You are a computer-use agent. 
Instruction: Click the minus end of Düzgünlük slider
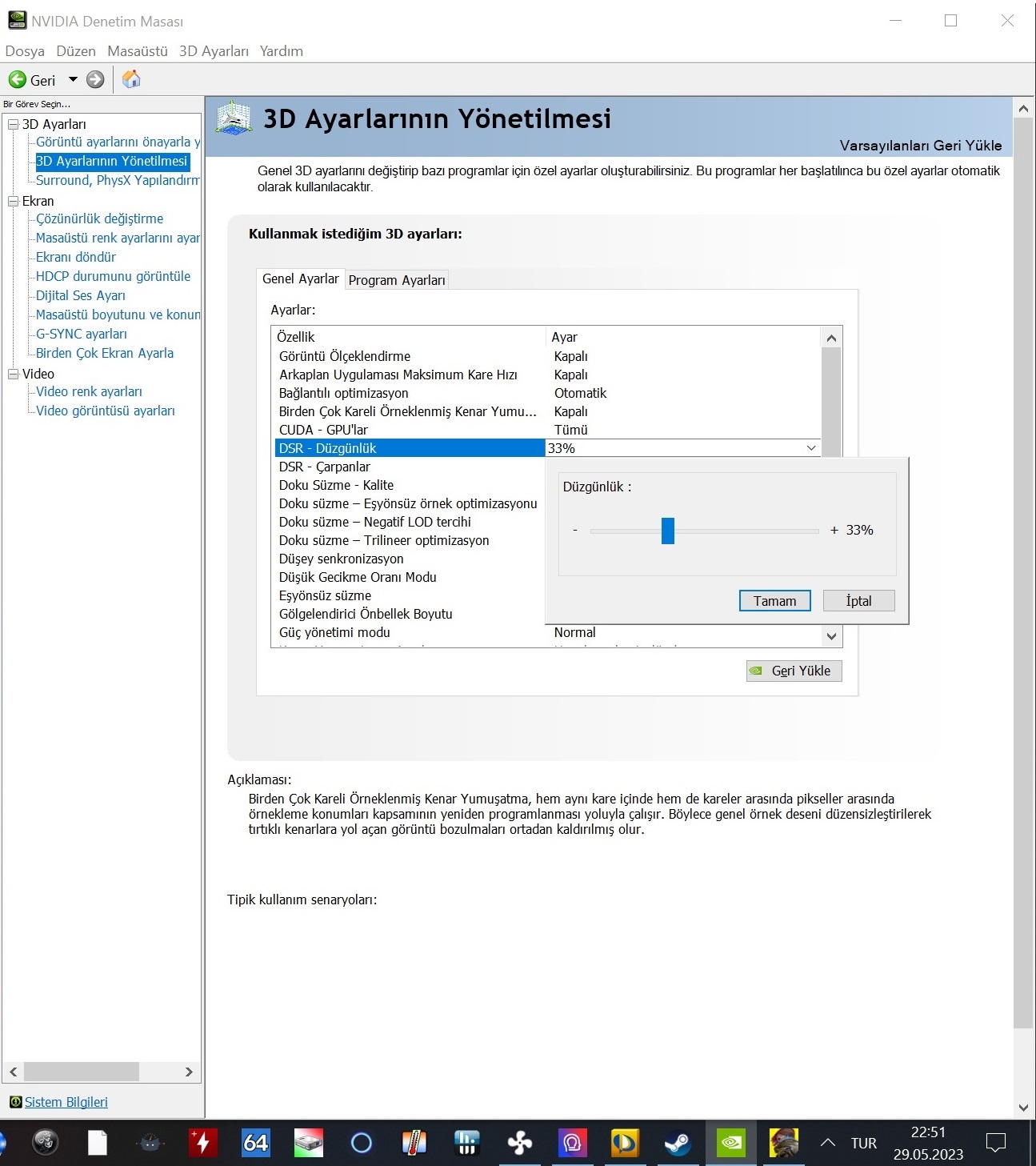click(x=575, y=531)
